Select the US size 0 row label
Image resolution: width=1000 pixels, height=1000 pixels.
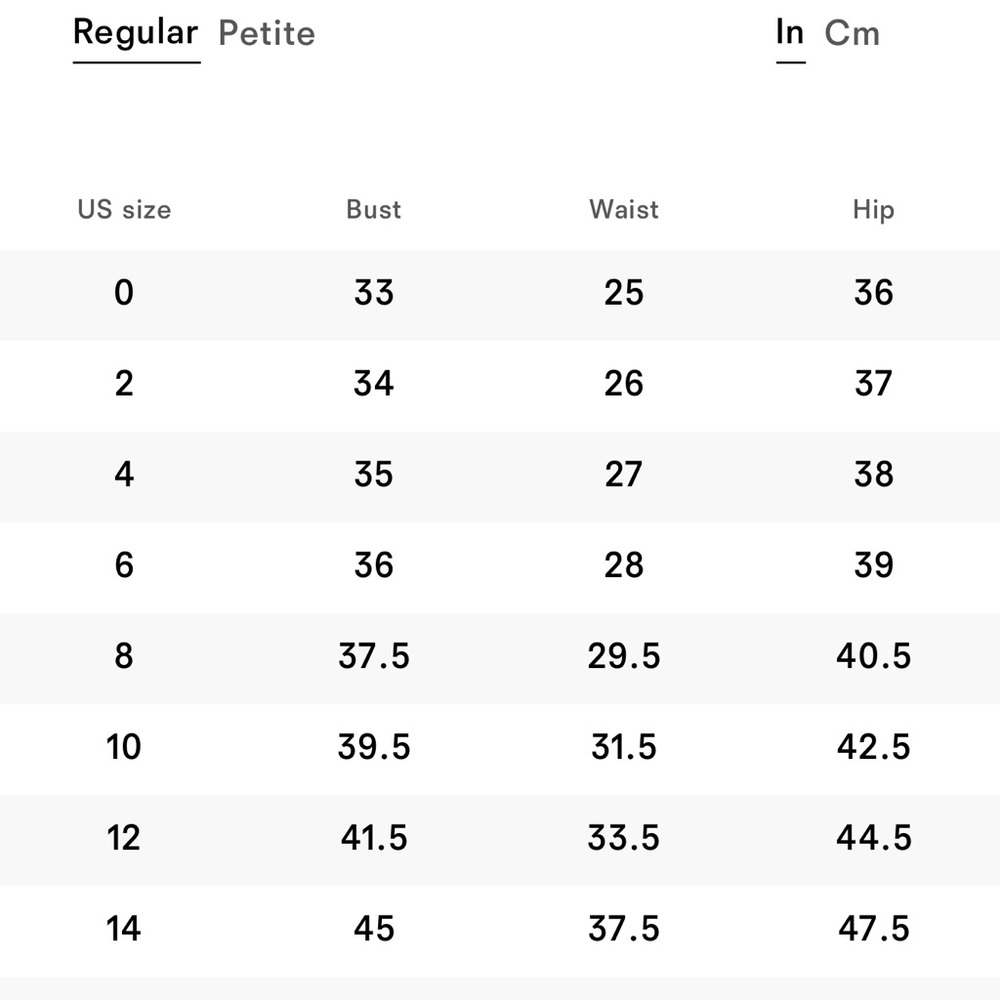tap(124, 294)
